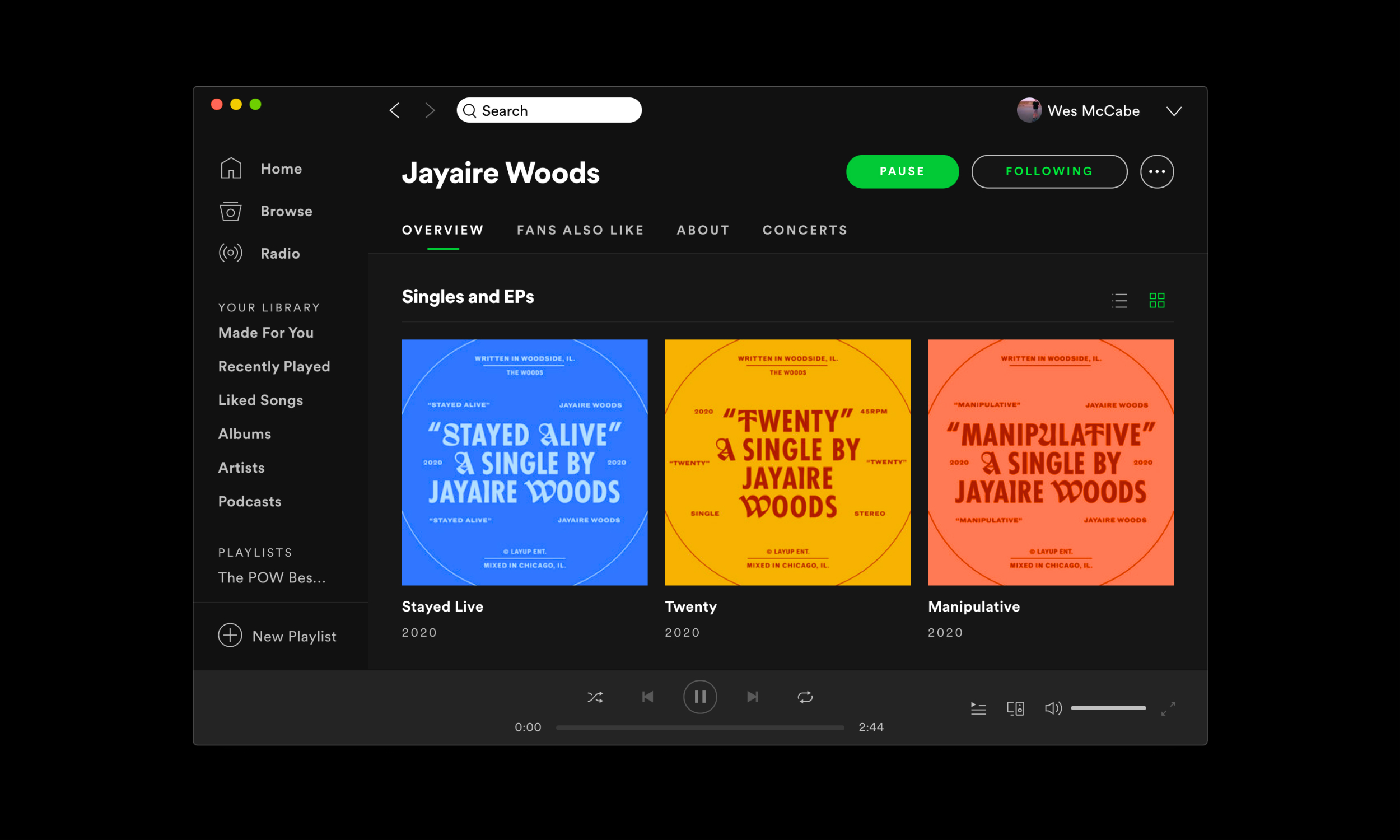Open Artists in library

click(x=241, y=468)
